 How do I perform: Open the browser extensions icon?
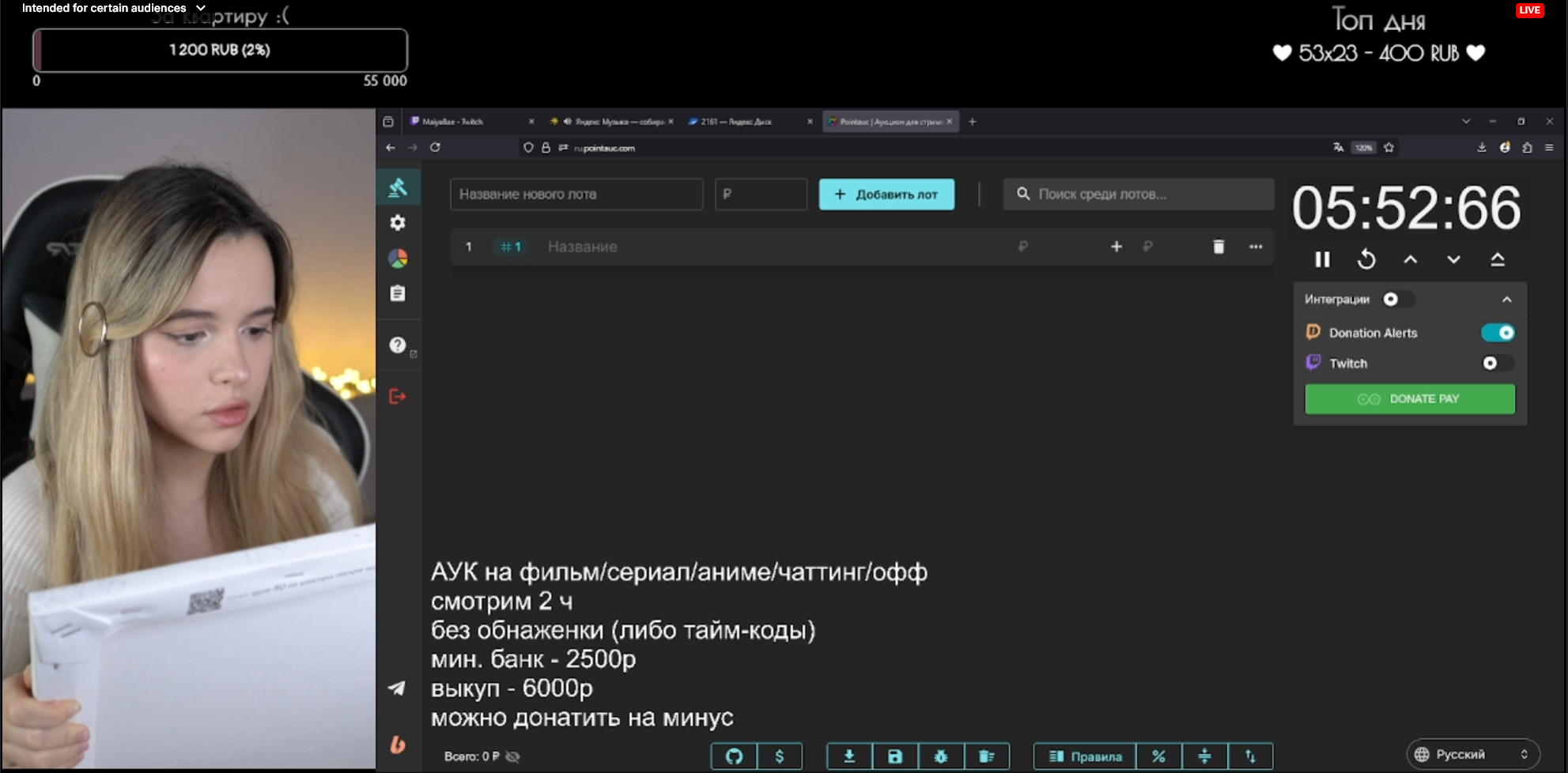[1527, 148]
